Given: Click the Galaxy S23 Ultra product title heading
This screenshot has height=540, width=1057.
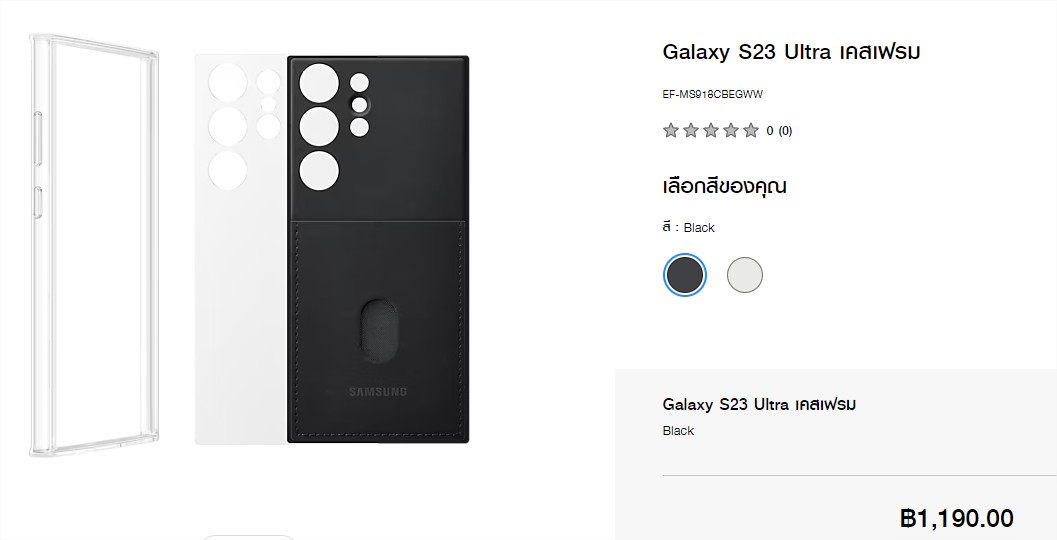Looking at the screenshot, I should point(791,52).
